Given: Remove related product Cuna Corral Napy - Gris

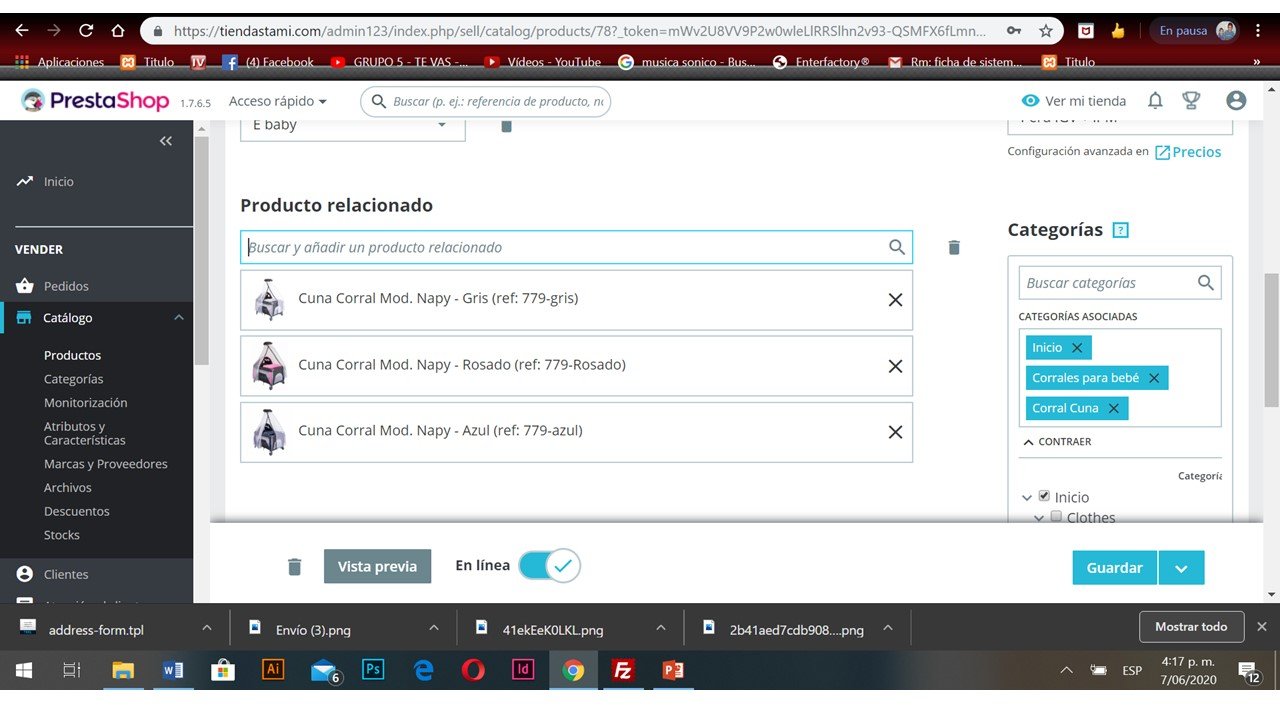Looking at the screenshot, I should (896, 300).
